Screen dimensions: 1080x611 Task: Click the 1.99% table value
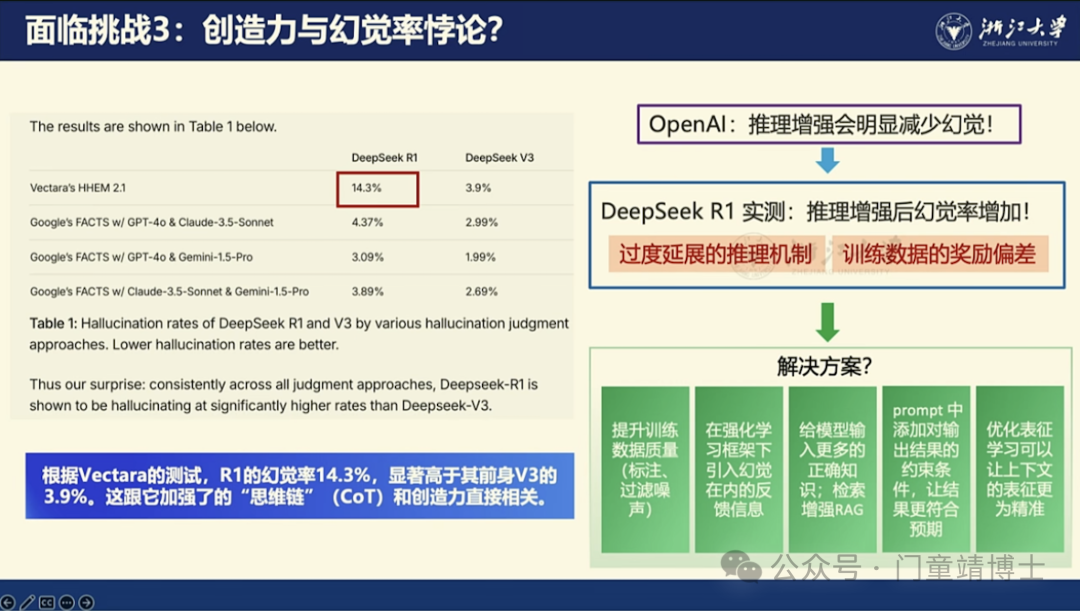pos(480,257)
